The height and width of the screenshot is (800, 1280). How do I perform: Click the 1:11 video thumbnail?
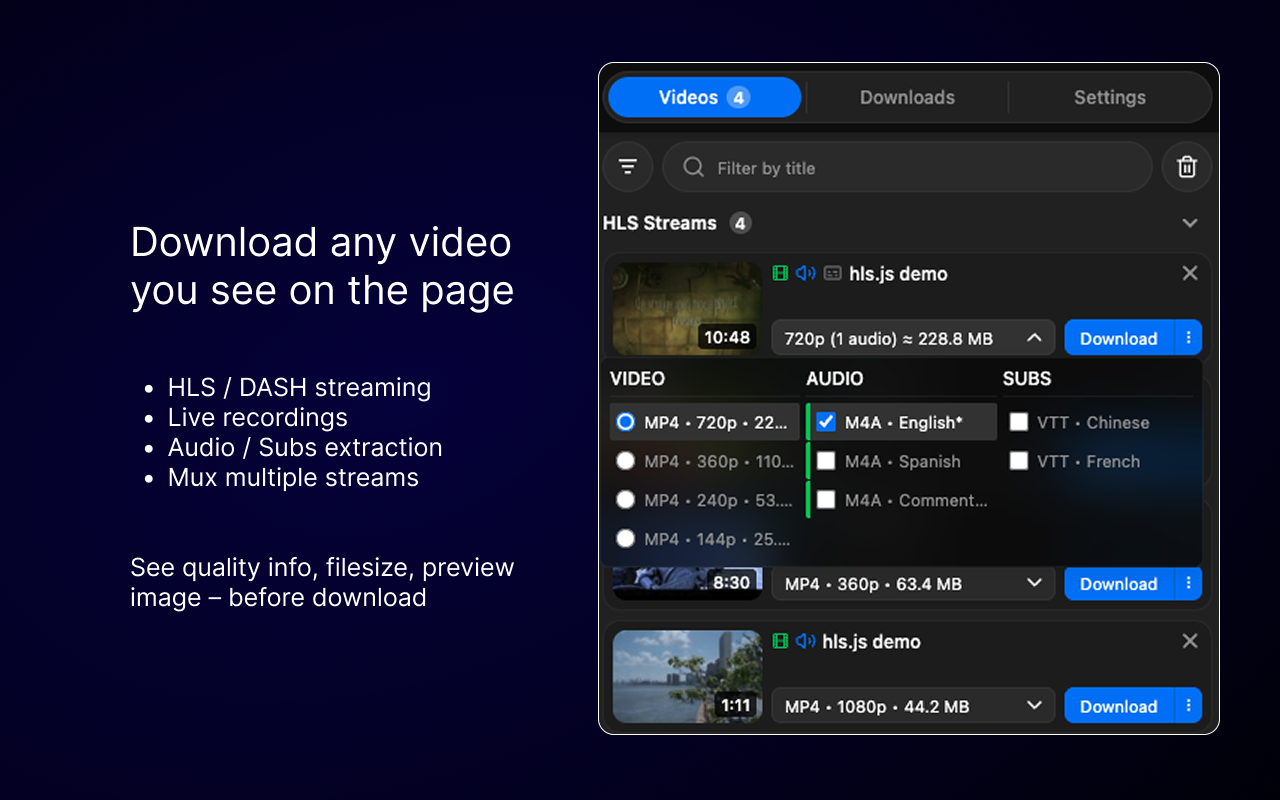coord(687,676)
